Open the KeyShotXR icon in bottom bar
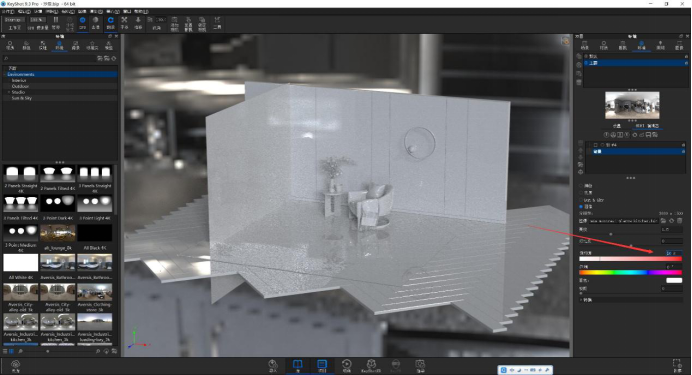 point(371,364)
